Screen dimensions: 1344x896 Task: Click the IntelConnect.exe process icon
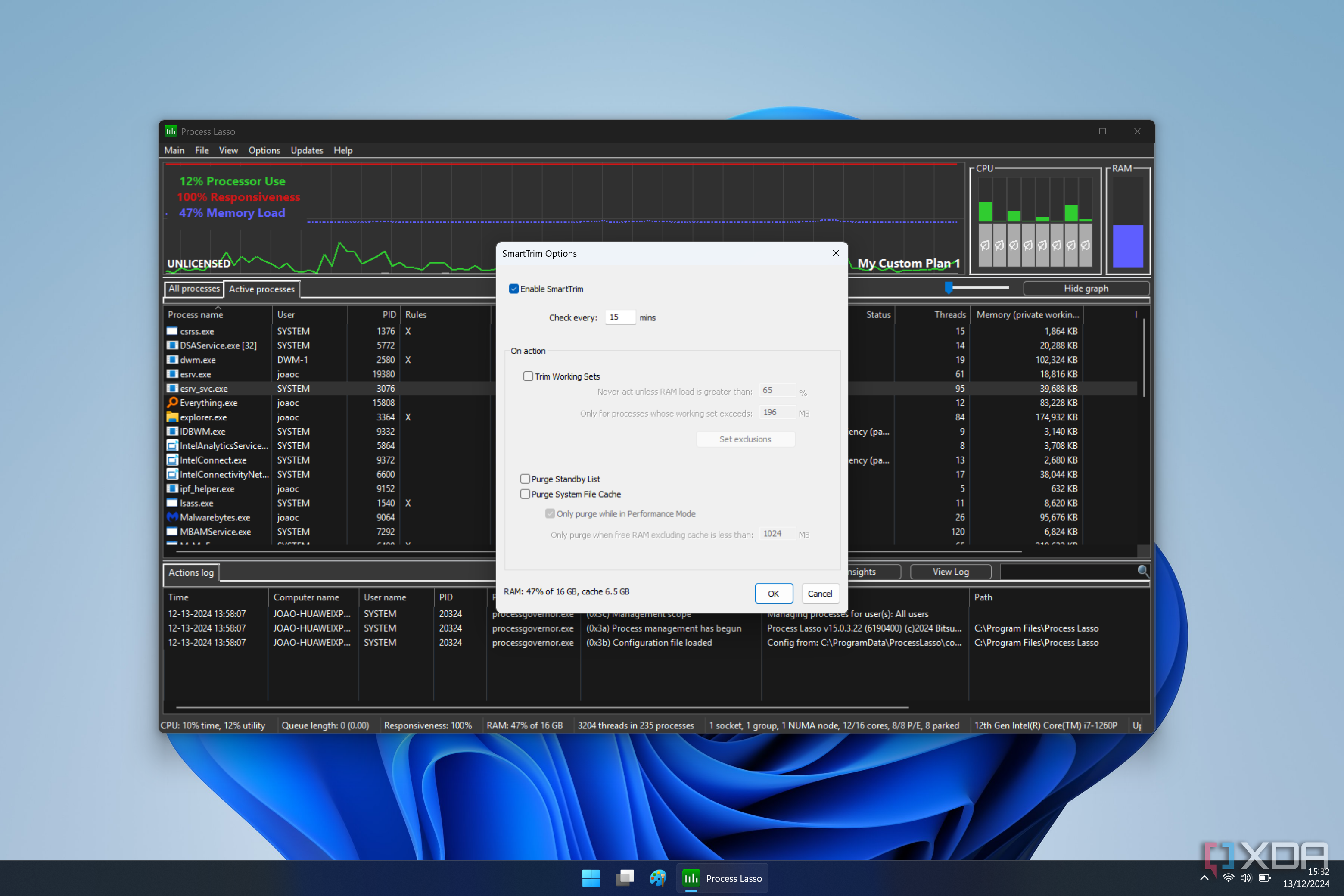tap(172, 460)
